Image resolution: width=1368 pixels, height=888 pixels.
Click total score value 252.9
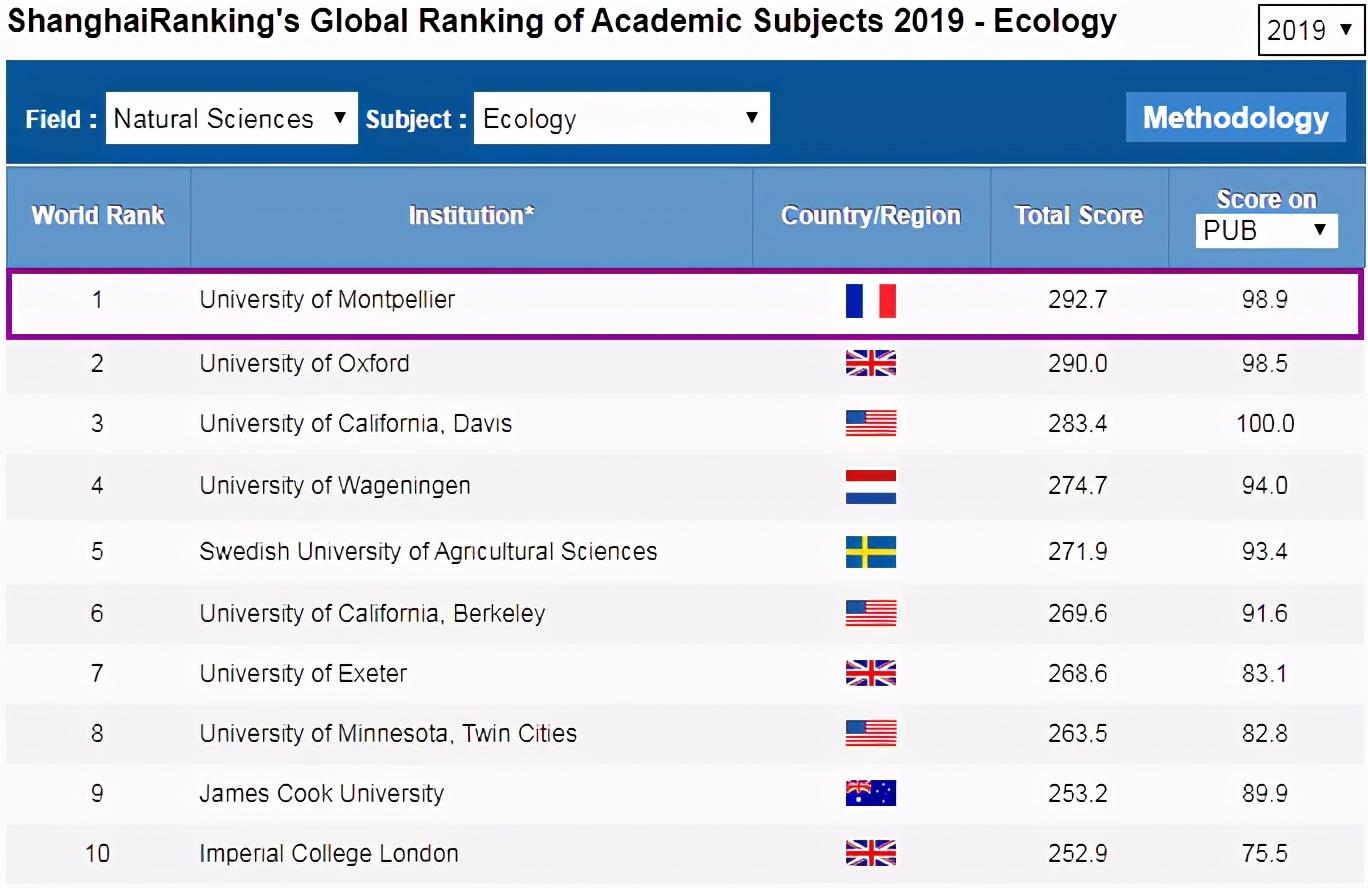[1077, 853]
